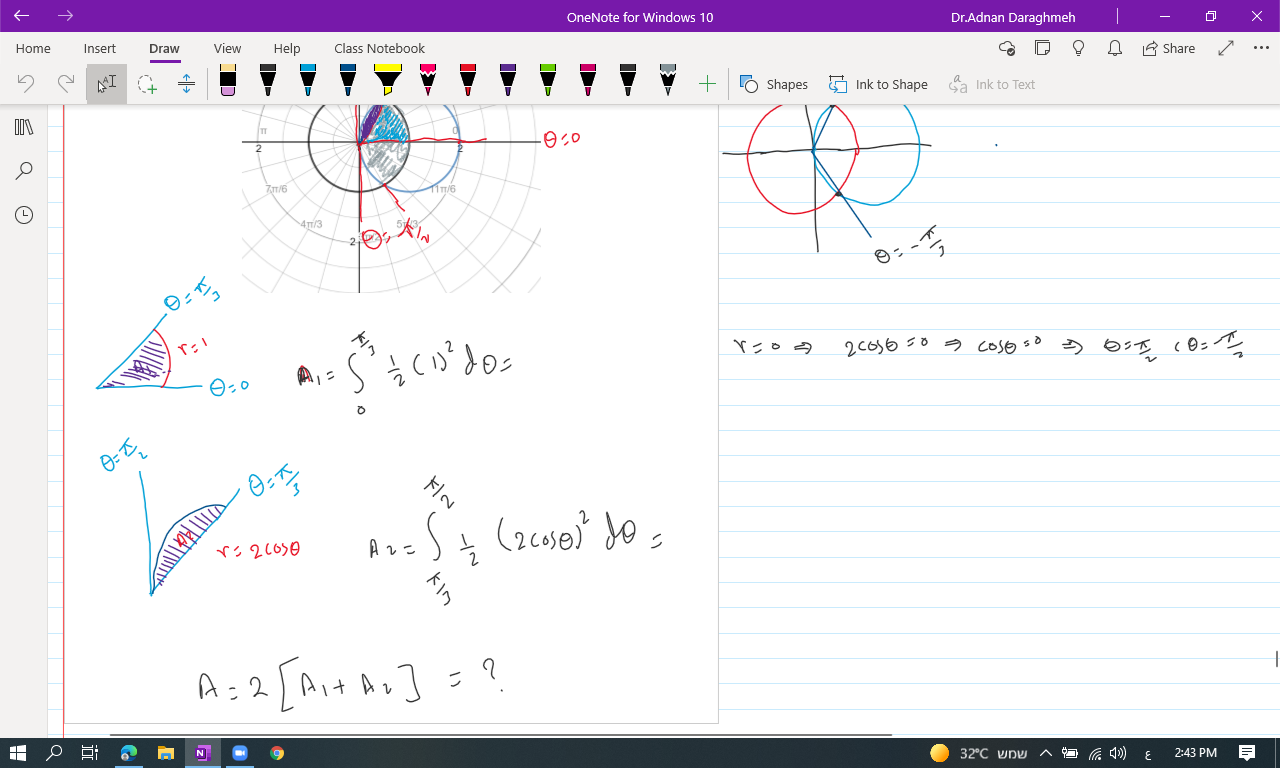Open the more options ellipsis menu
The height and width of the screenshot is (768, 1280).
click(1260, 48)
